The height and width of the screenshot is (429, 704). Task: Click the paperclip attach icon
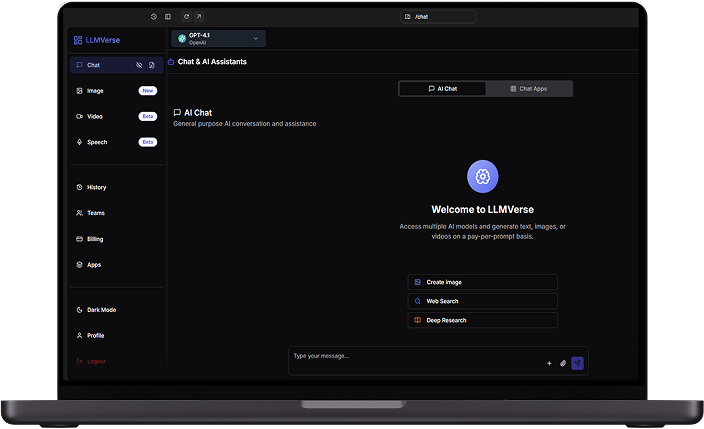coord(563,363)
